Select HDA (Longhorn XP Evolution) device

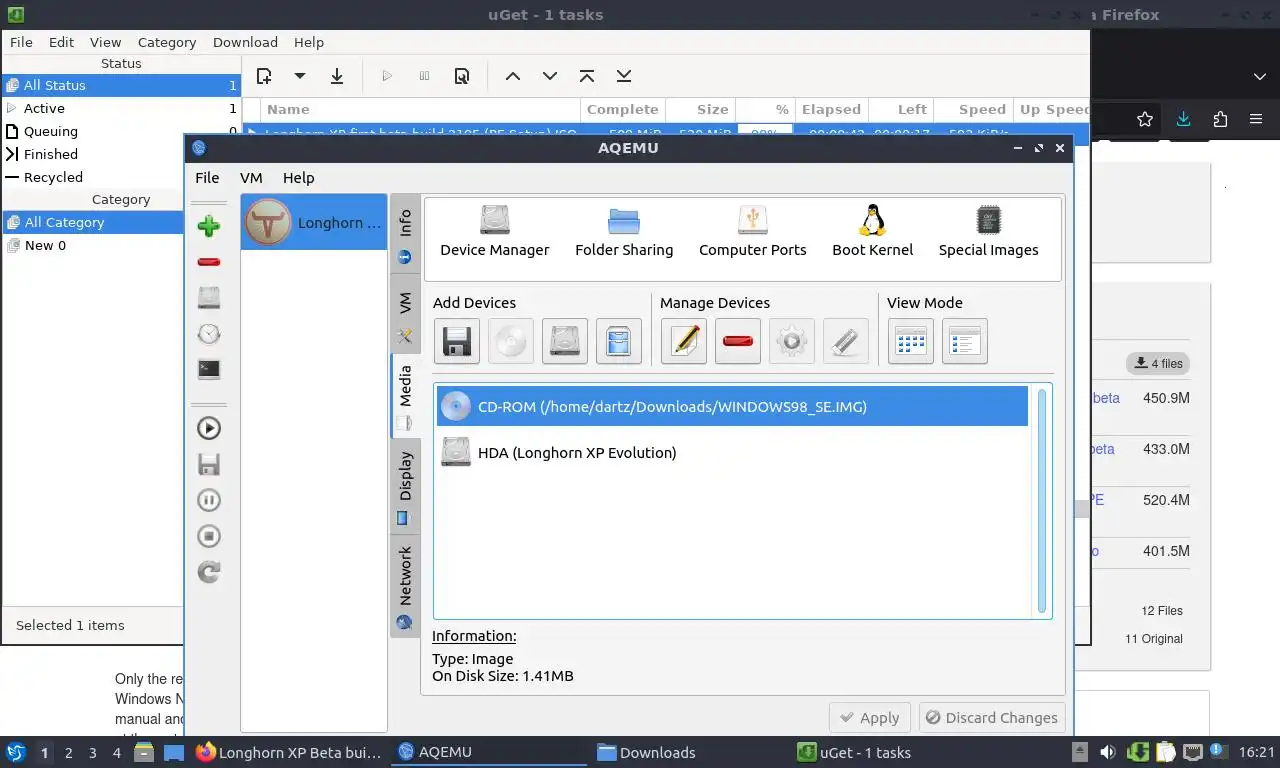pyautogui.click(x=732, y=452)
